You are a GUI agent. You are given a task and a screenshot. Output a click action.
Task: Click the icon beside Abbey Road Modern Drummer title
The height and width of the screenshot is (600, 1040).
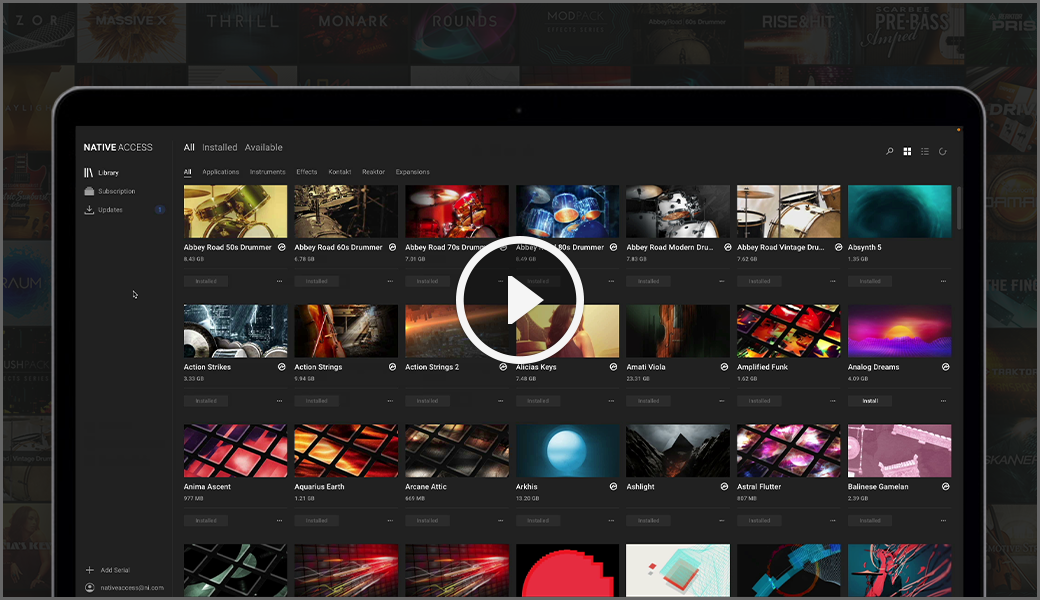(728, 247)
